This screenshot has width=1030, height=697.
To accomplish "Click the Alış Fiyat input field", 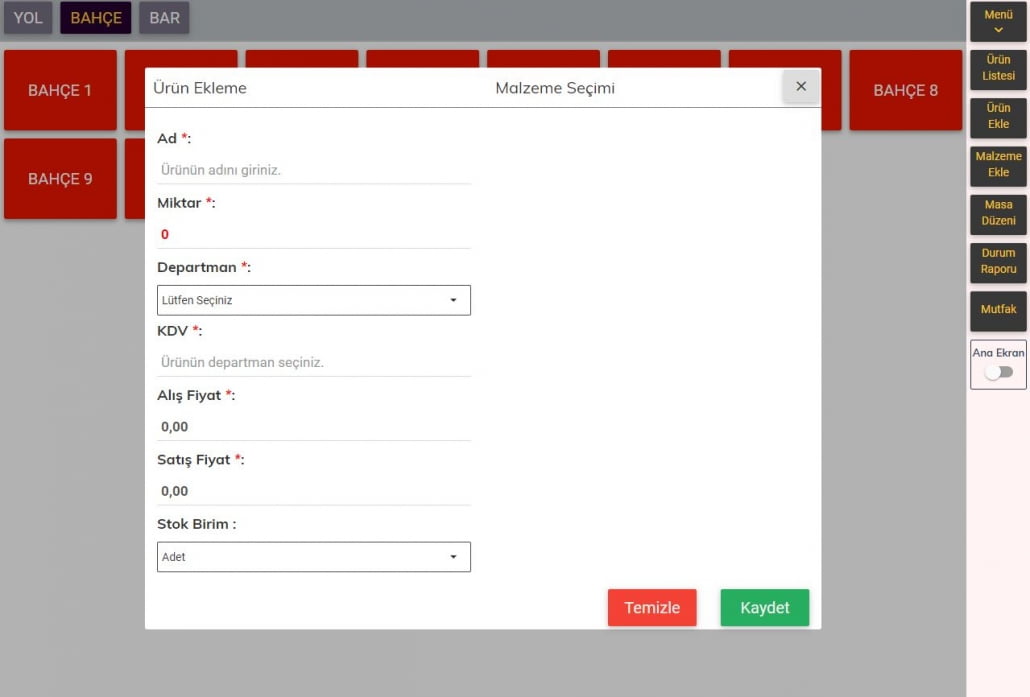I will coord(313,427).
